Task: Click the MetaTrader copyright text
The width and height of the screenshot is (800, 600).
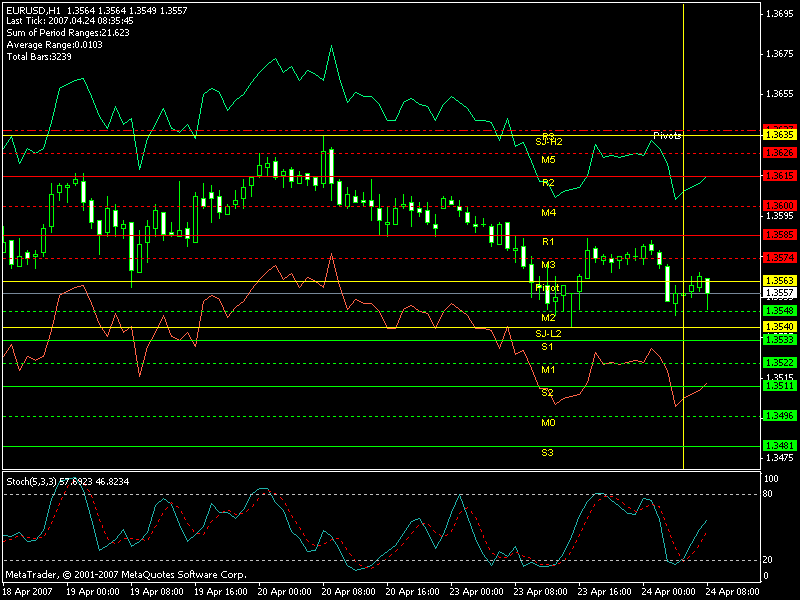Action: coord(125,575)
